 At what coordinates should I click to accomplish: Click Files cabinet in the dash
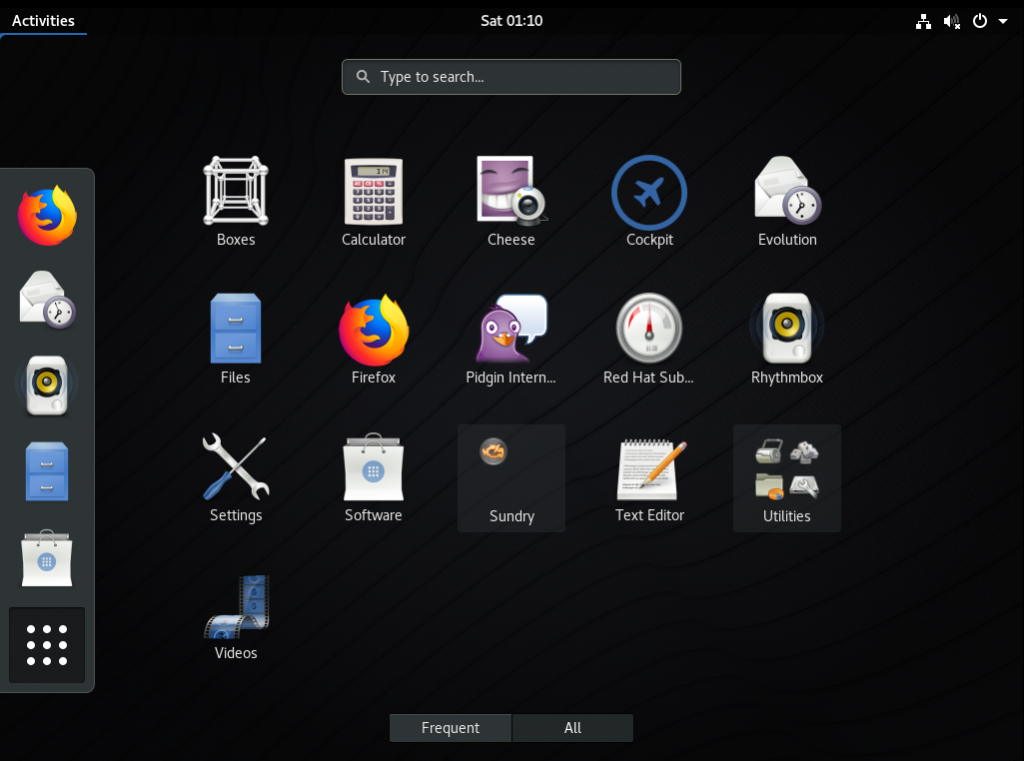click(47, 472)
